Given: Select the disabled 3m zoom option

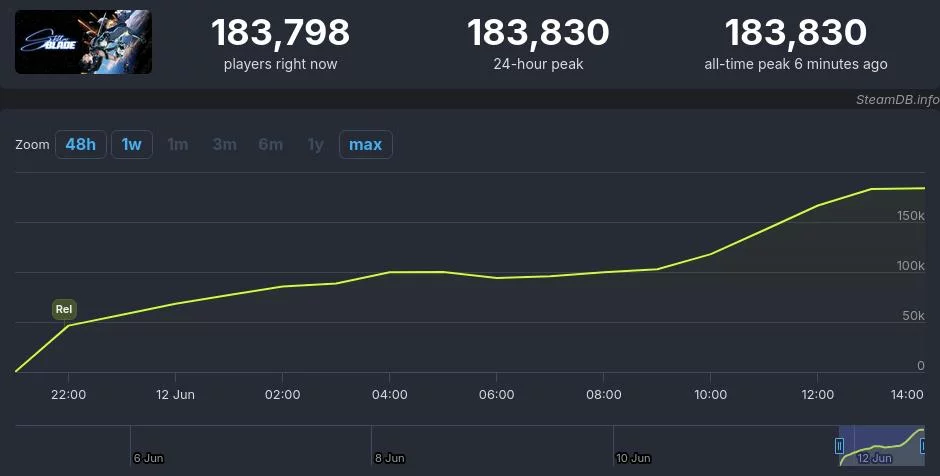Looking at the screenshot, I should click(x=224, y=144).
